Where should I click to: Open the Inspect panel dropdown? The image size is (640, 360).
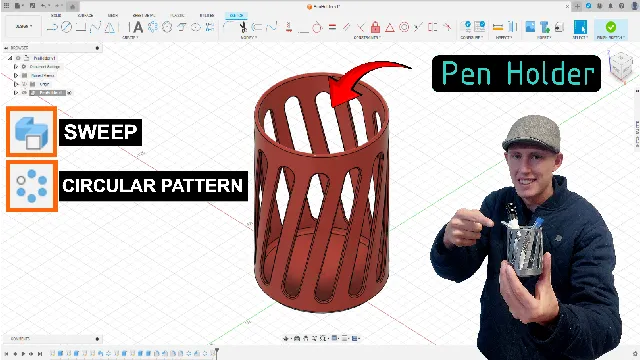coord(504,38)
